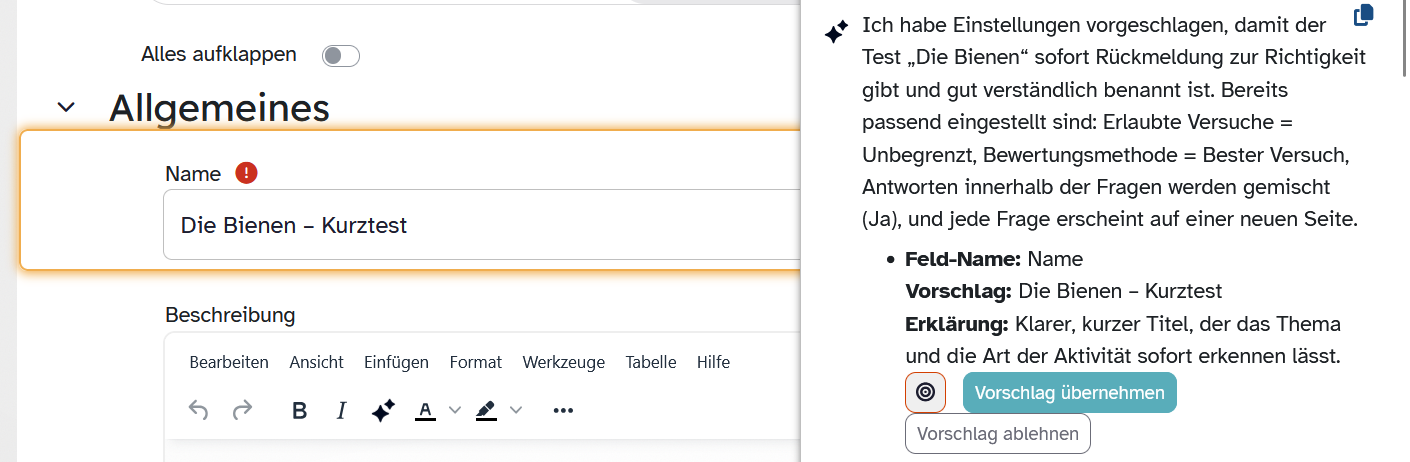Click the three-dots more options button

point(563,410)
